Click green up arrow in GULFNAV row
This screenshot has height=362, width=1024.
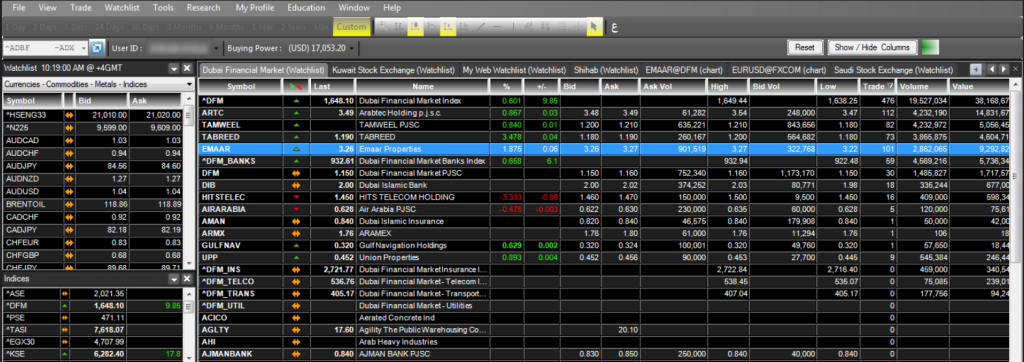pyautogui.click(x=296, y=246)
